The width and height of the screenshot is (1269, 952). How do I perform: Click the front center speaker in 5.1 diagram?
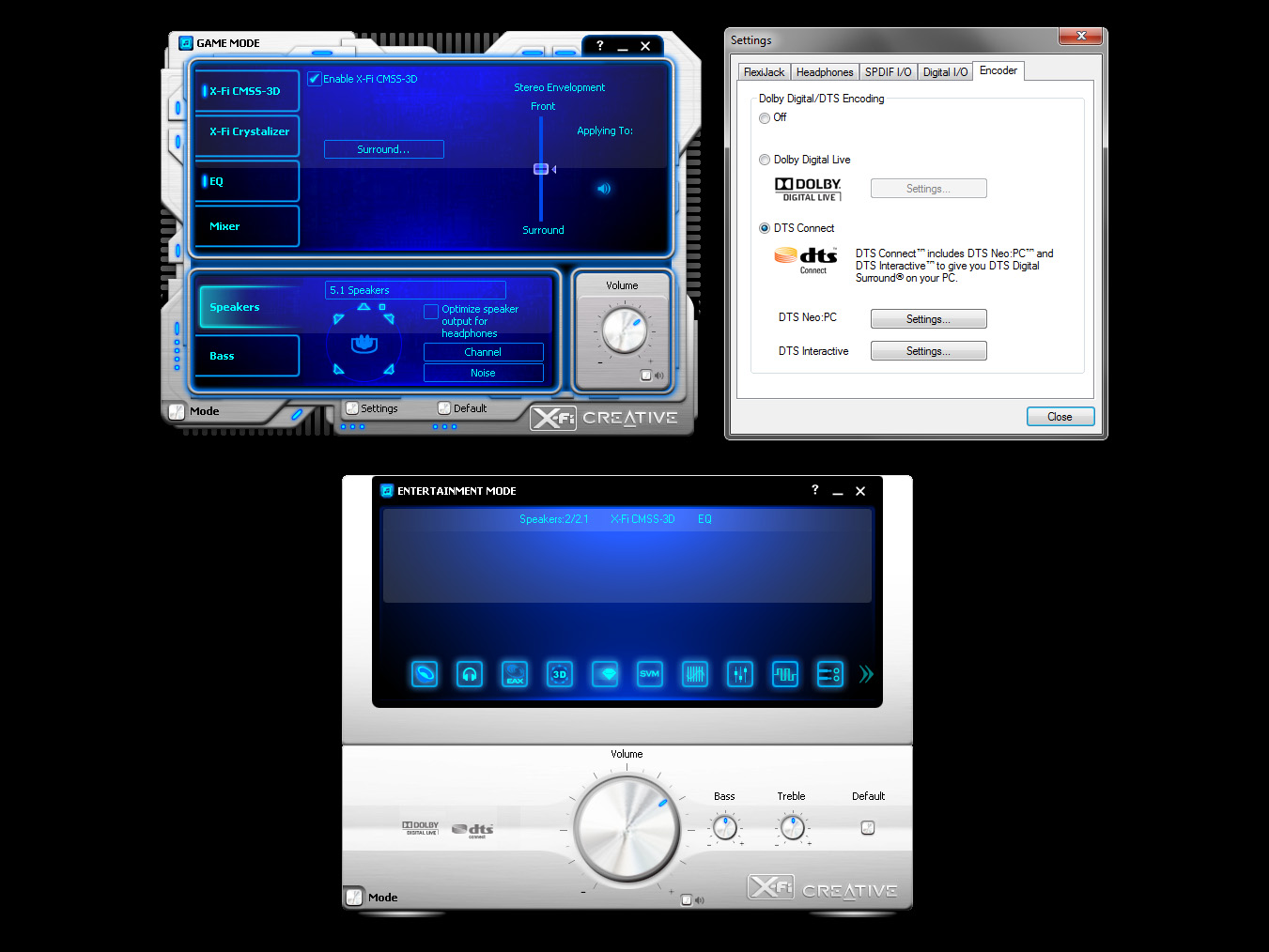click(364, 306)
